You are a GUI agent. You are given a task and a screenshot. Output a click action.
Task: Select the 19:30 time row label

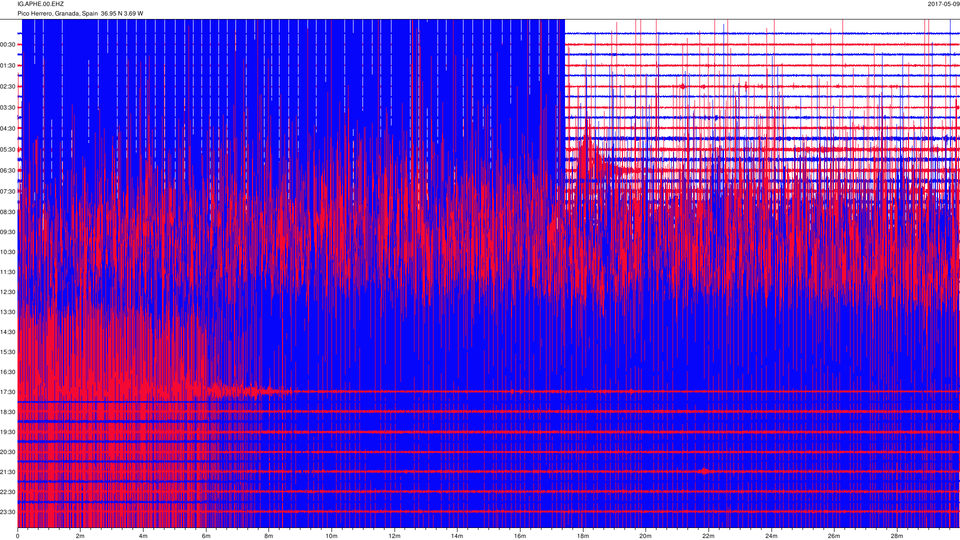pos(8,432)
